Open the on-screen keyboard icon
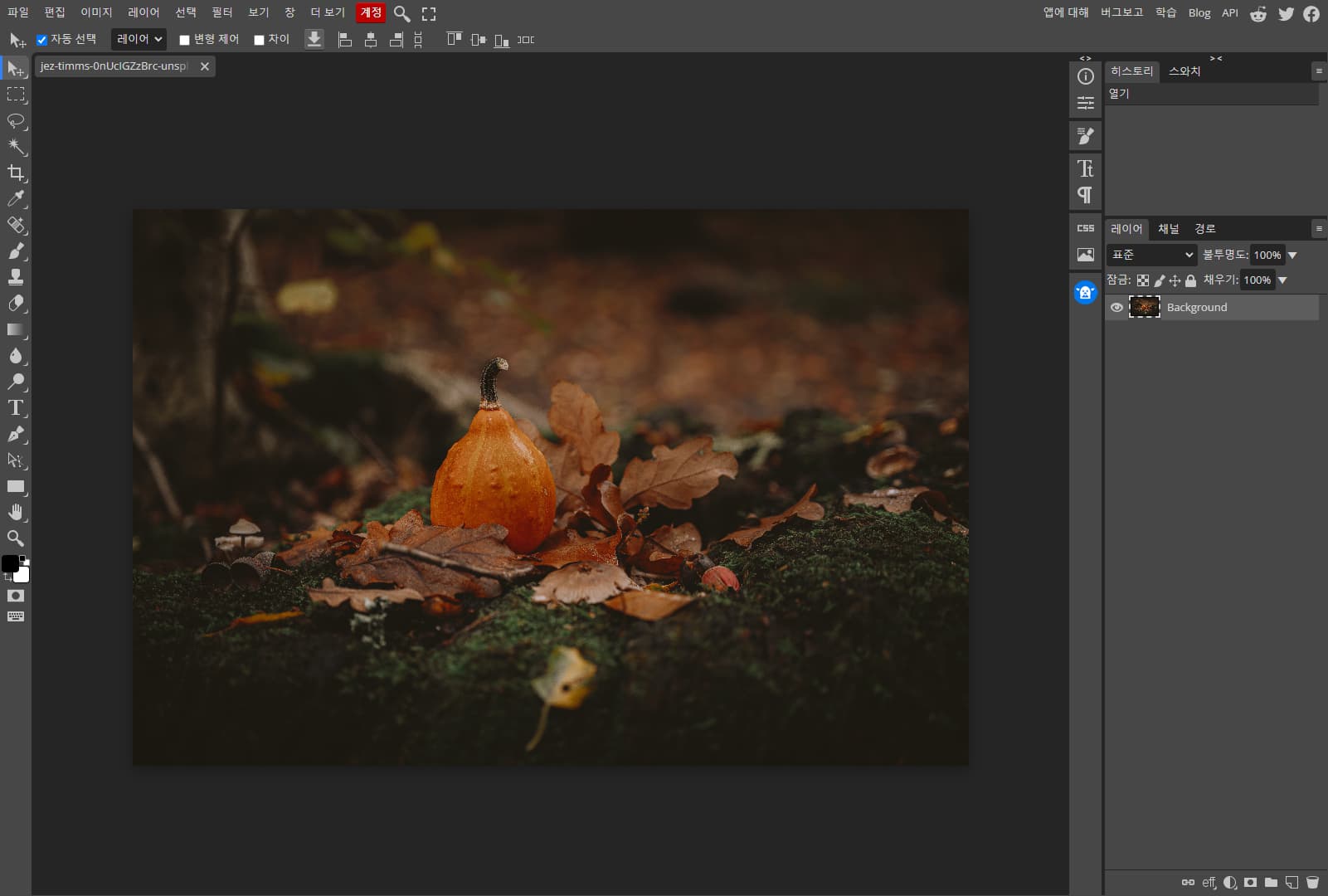The width and height of the screenshot is (1328, 896). [16, 616]
